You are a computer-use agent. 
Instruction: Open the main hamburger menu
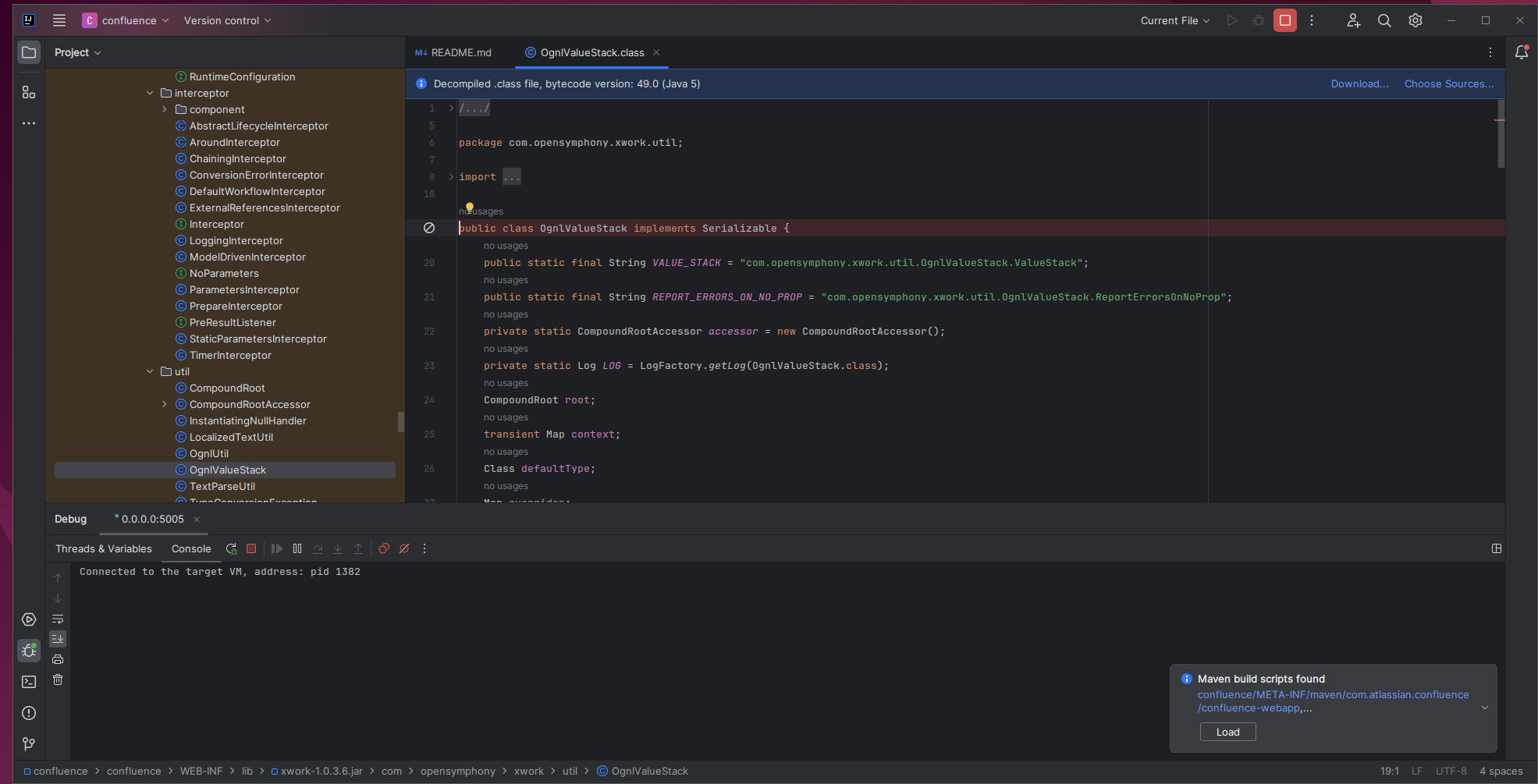[59, 20]
